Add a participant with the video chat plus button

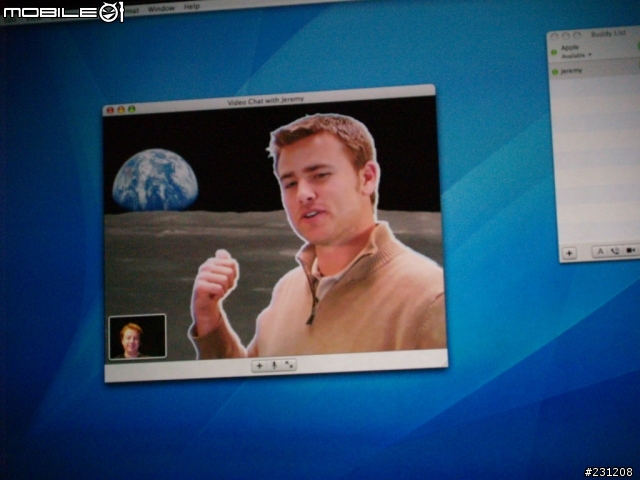click(x=260, y=366)
